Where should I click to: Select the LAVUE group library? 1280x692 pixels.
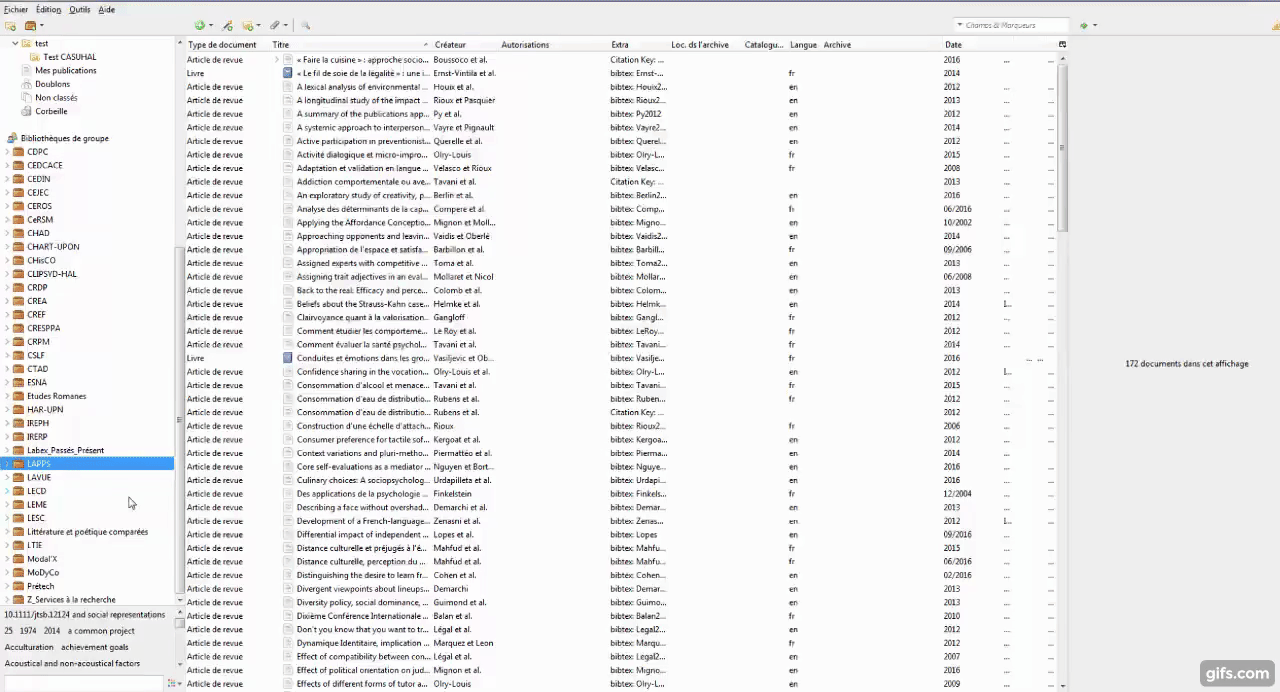coord(39,477)
